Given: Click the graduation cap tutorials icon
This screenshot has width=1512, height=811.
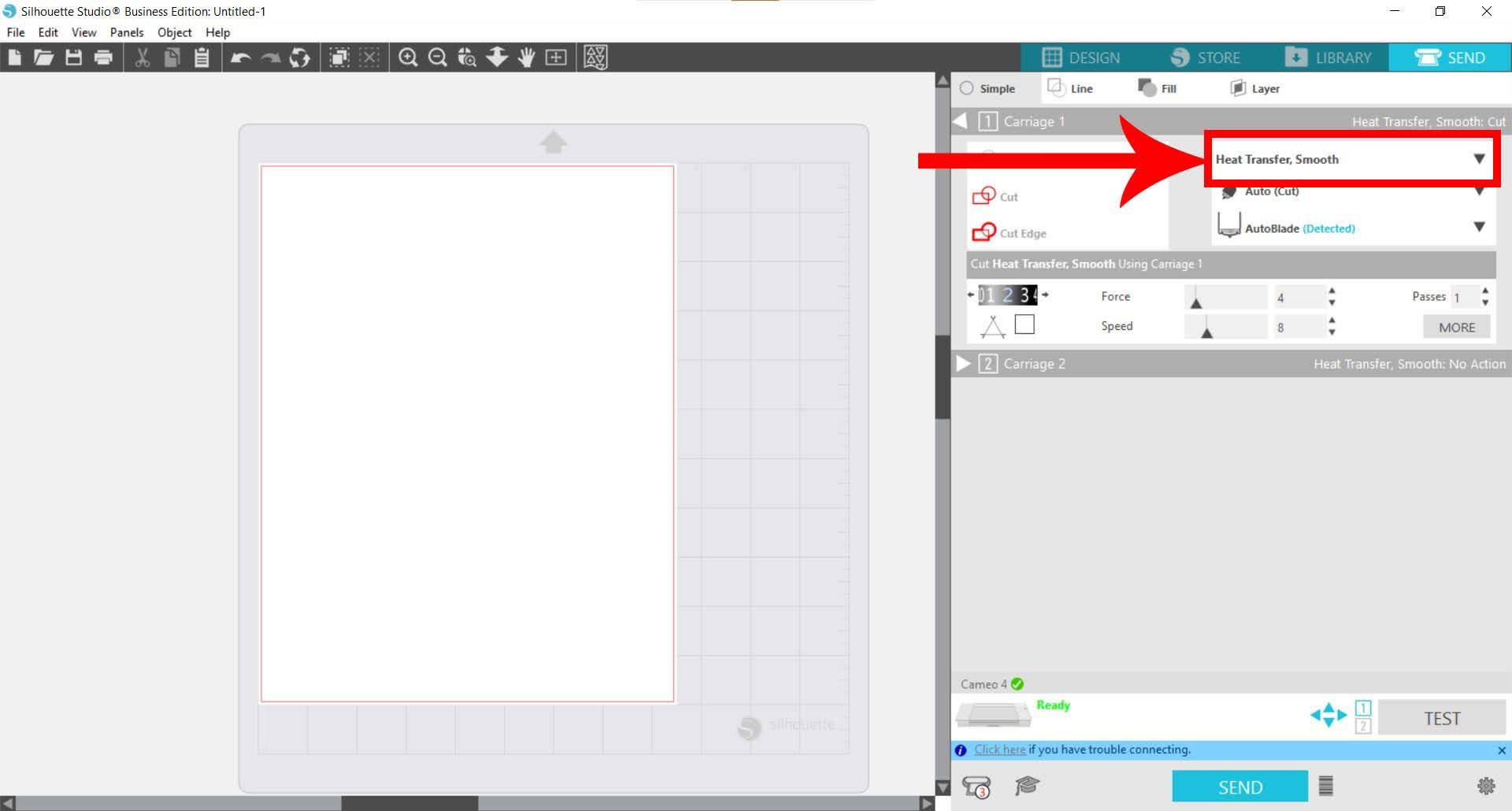Looking at the screenshot, I should tap(1026, 785).
